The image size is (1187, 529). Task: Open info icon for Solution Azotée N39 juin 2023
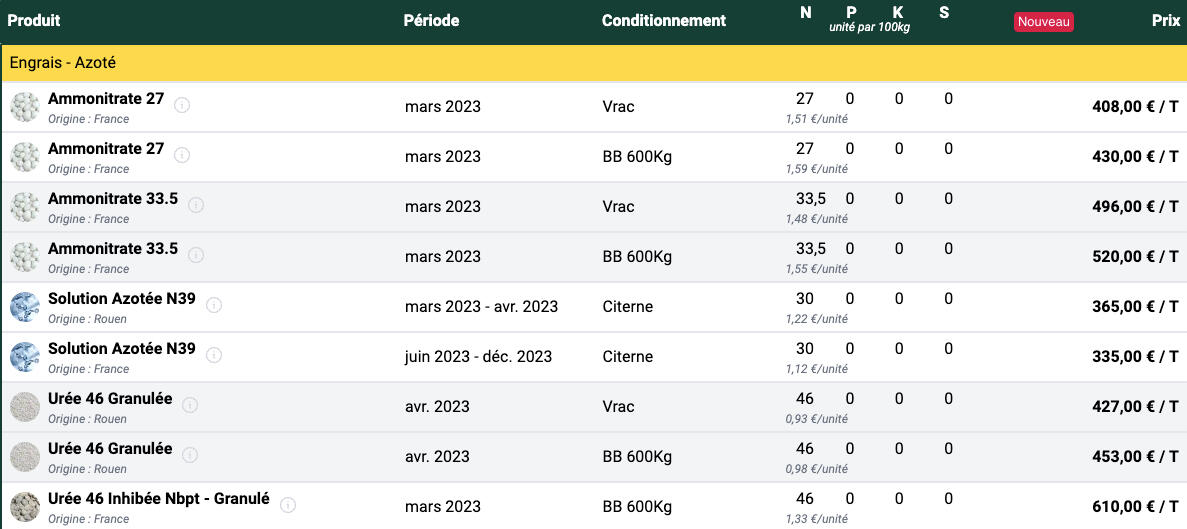tap(214, 354)
